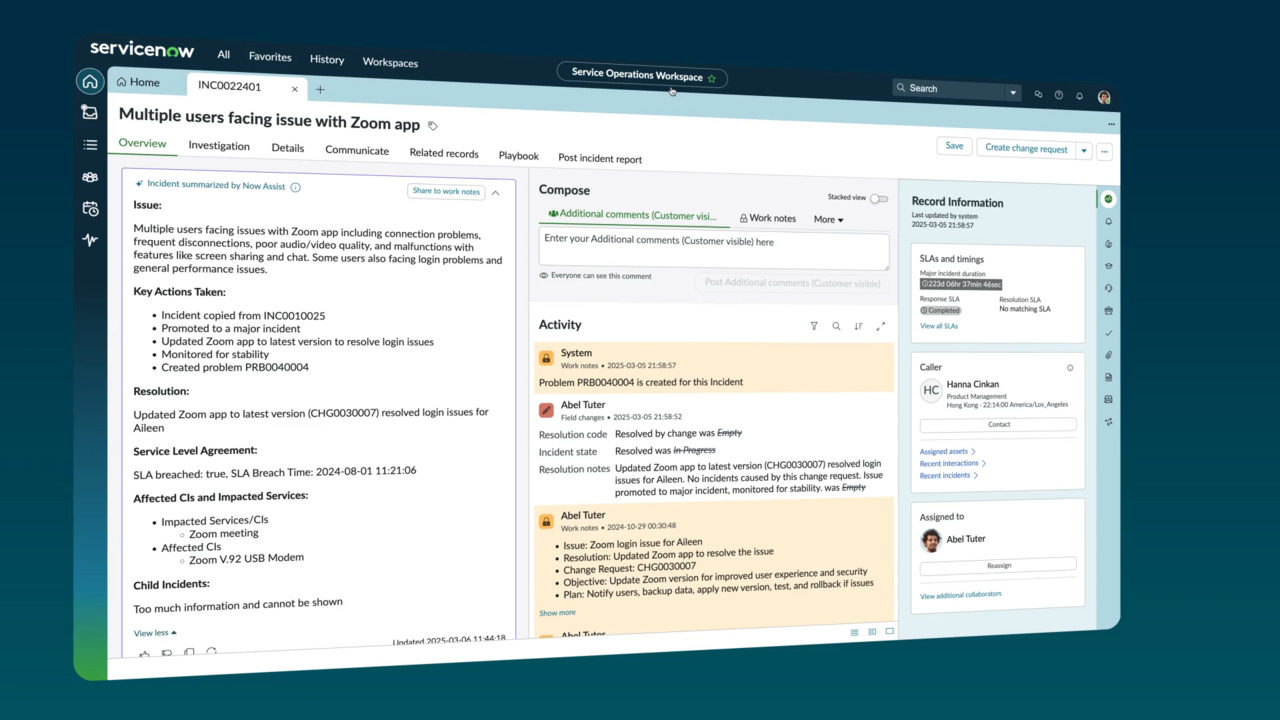This screenshot has width=1280, height=720.
Task: Expand Activity panel to full screen
Action: [881, 326]
